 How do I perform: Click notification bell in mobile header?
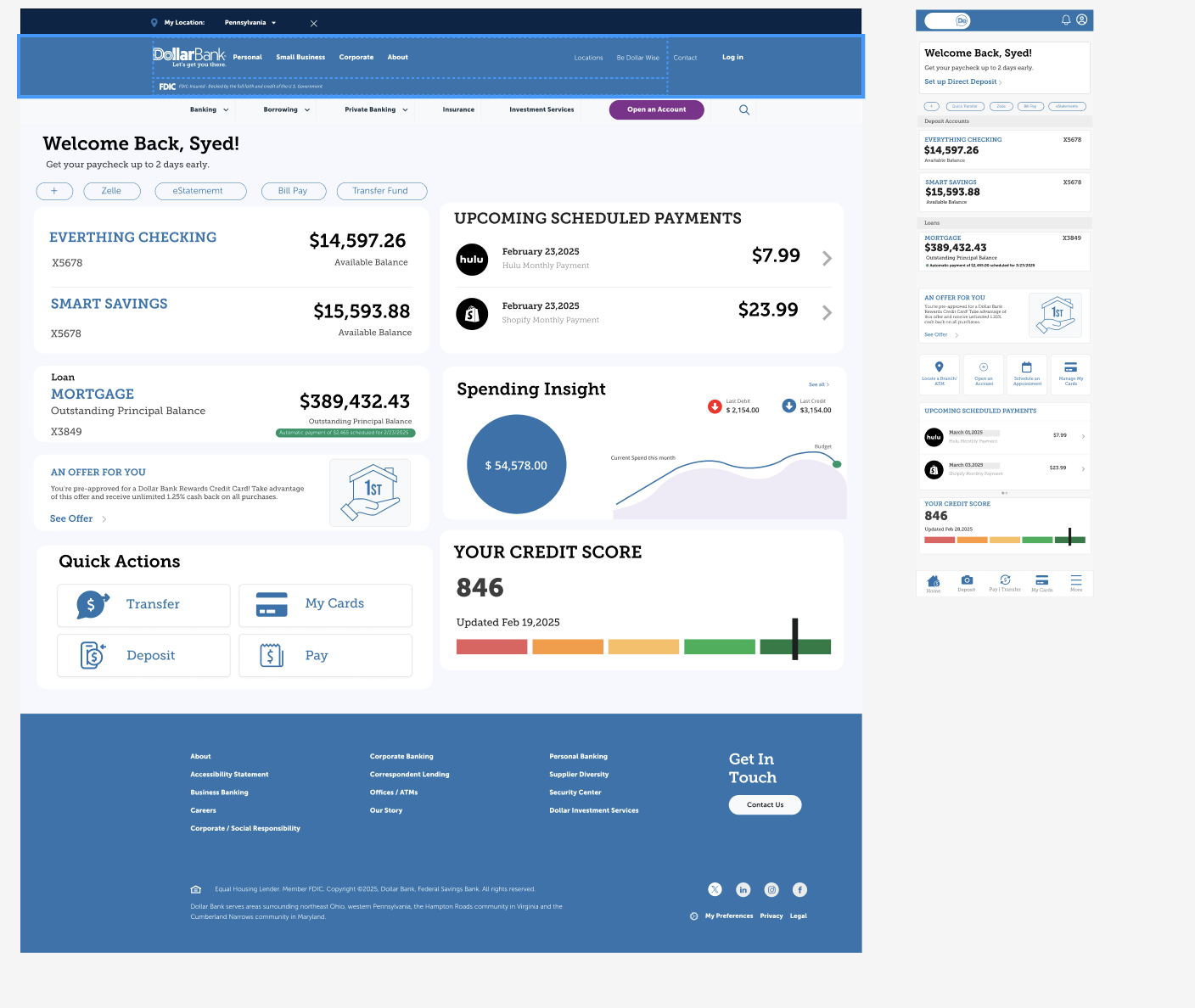click(1066, 20)
